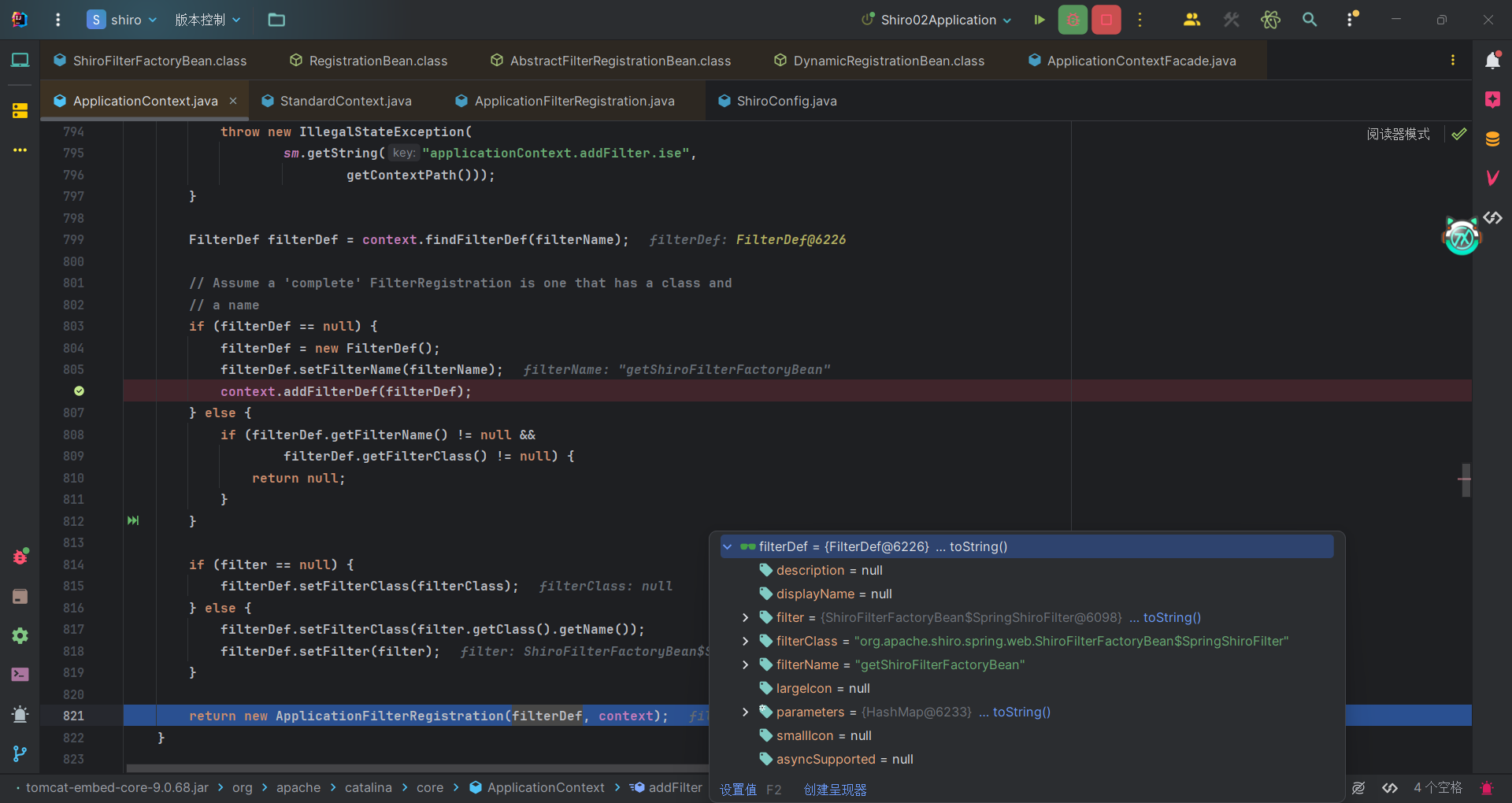Click 设置值 set value action
The image size is (1512, 803).
pos(738,790)
